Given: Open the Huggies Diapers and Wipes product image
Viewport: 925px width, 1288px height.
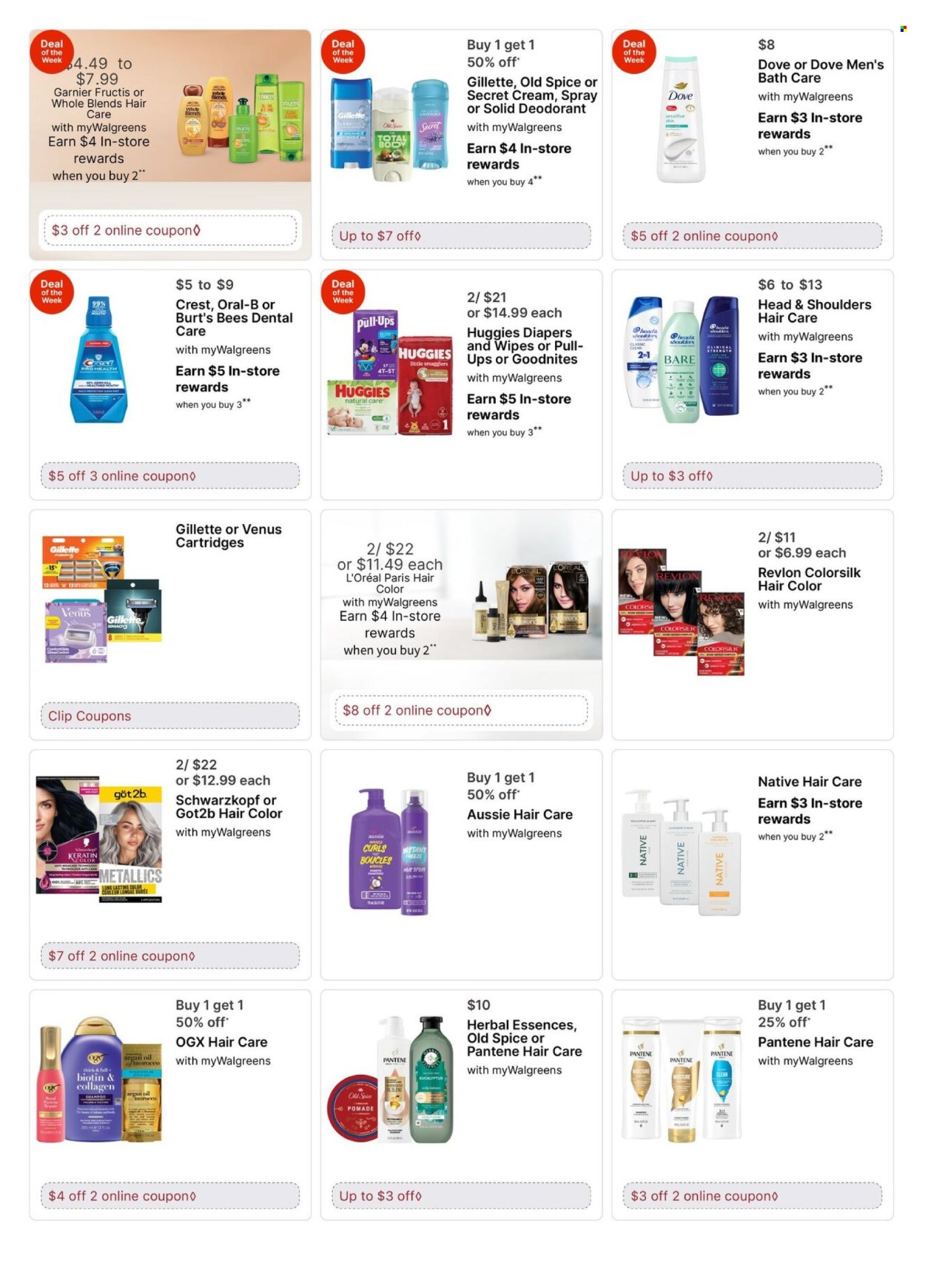Looking at the screenshot, I should pos(390,373).
